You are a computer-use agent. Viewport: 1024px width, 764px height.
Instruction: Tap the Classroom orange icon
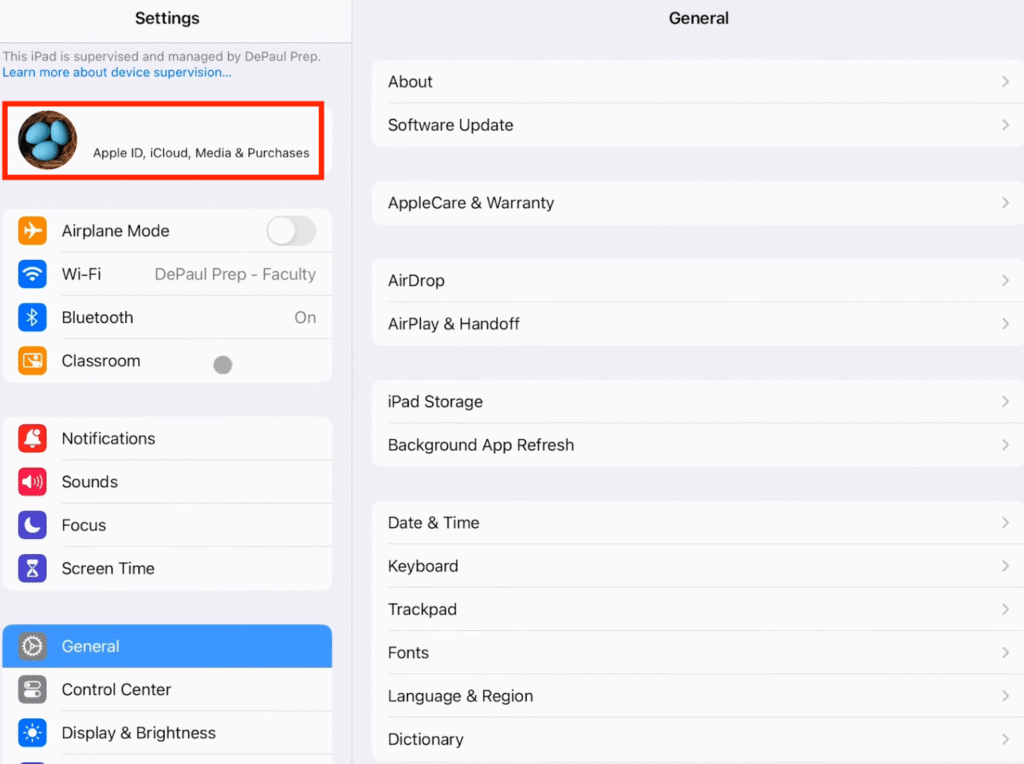(32, 360)
